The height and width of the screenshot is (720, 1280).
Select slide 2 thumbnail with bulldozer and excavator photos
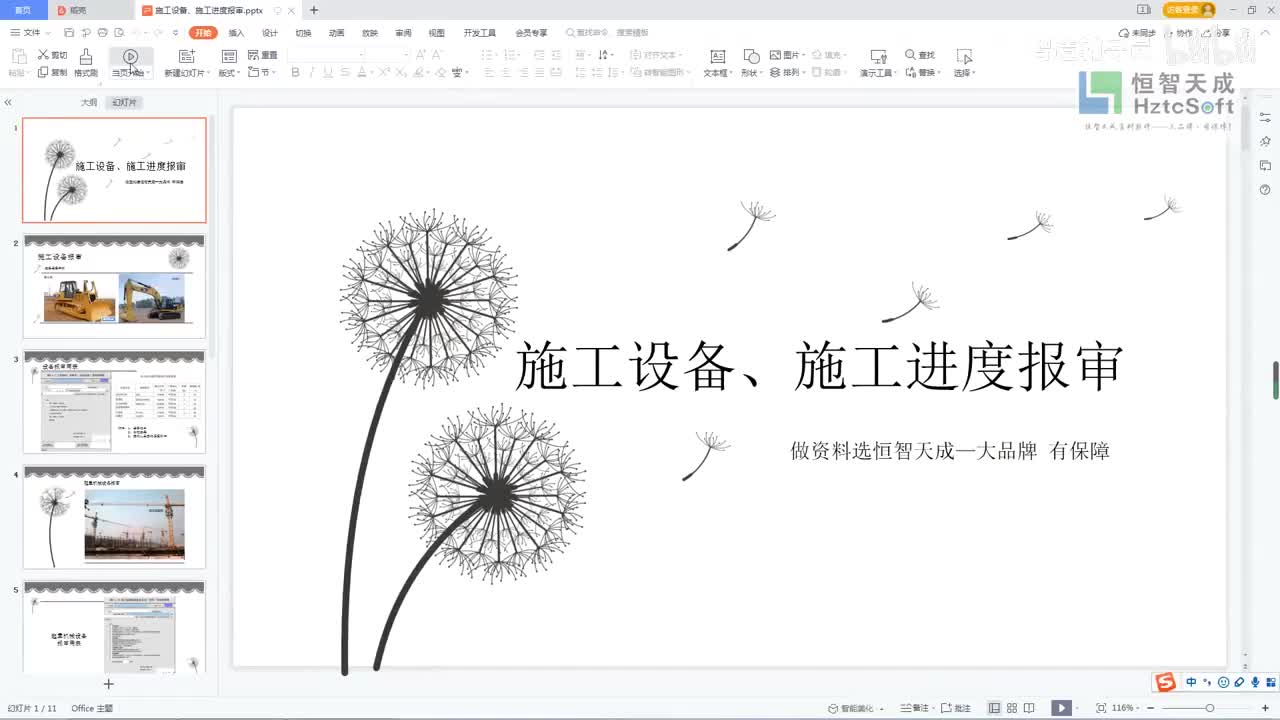tap(114, 287)
